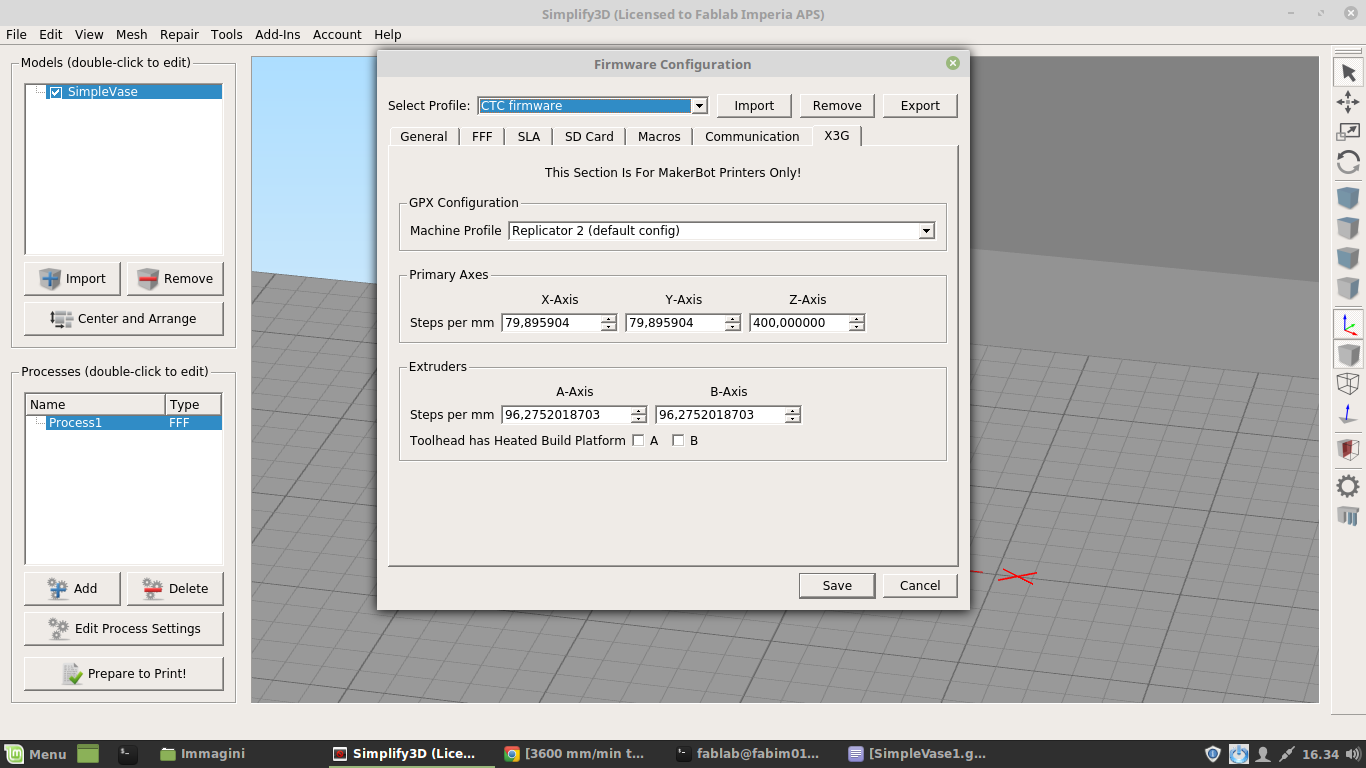Import a firmware profile in dialog

(754, 106)
